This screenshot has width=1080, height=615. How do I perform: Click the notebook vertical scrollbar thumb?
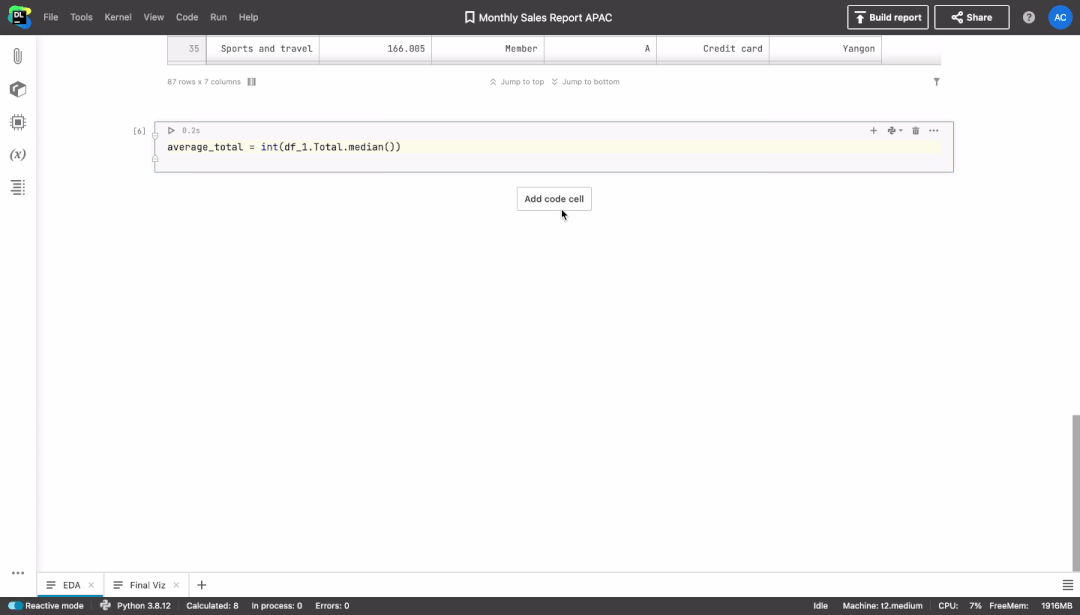pyautogui.click(x=1076, y=493)
